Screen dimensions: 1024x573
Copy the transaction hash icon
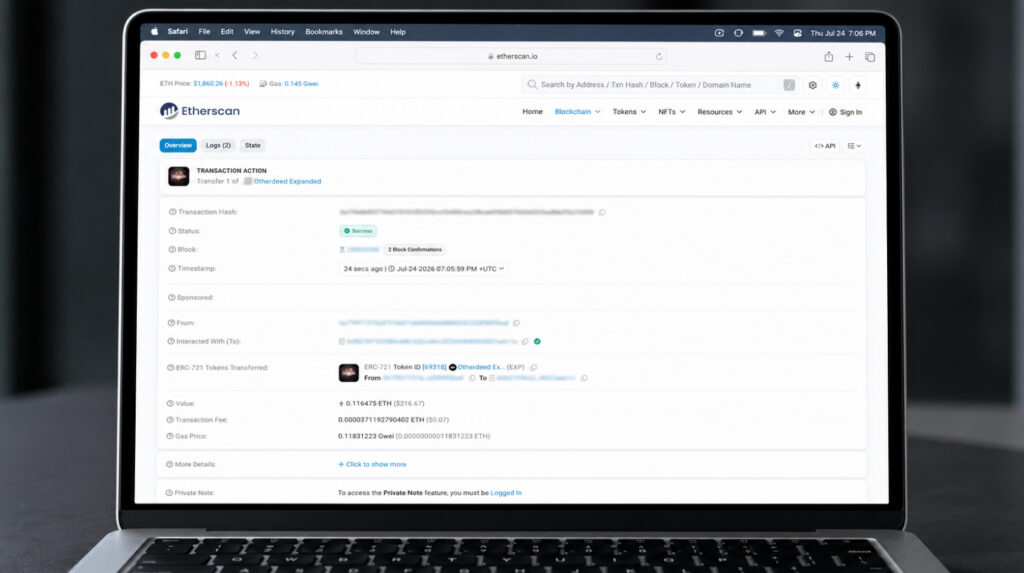point(602,212)
